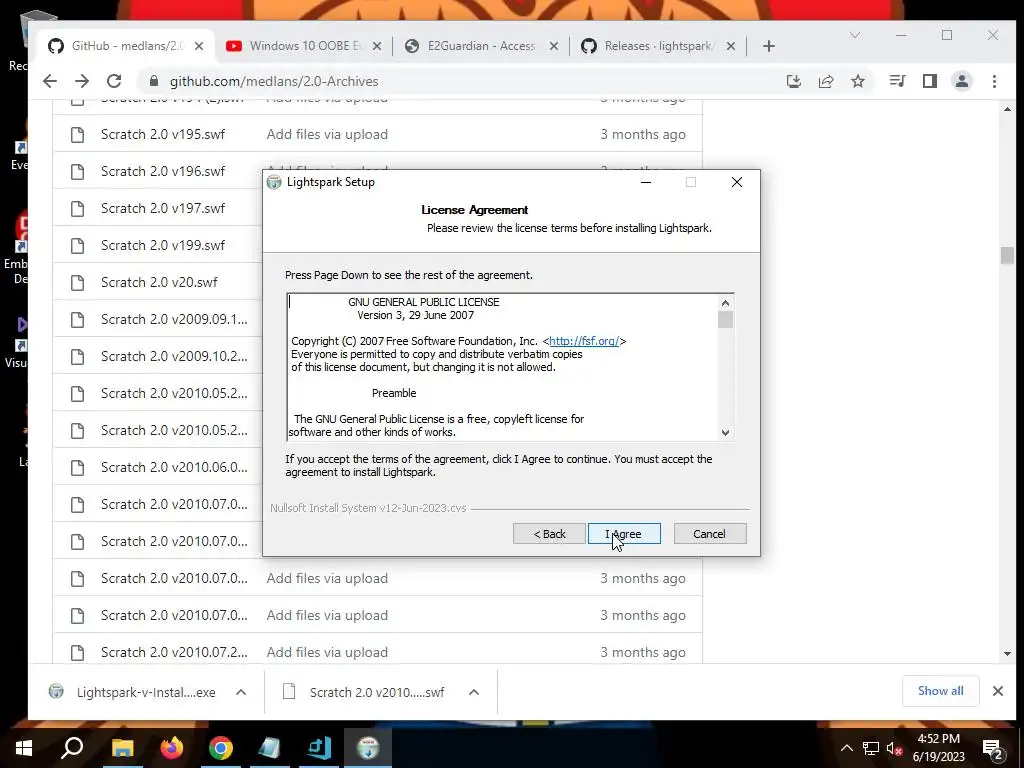Show hidden system tray icons
The height and width of the screenshot is (768, 1024).
(x=846, y=748)
